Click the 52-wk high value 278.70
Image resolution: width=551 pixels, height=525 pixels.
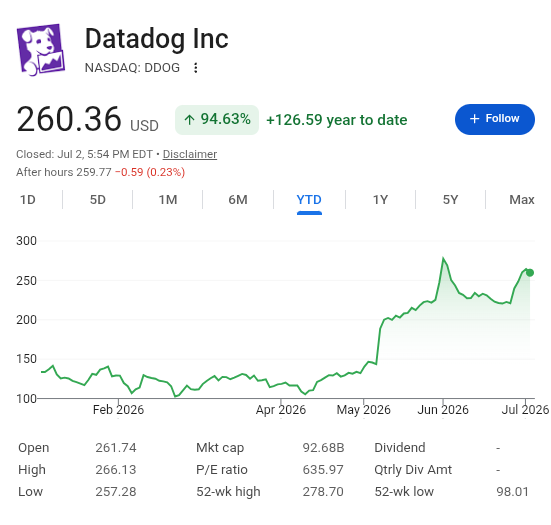pos(323,492)
